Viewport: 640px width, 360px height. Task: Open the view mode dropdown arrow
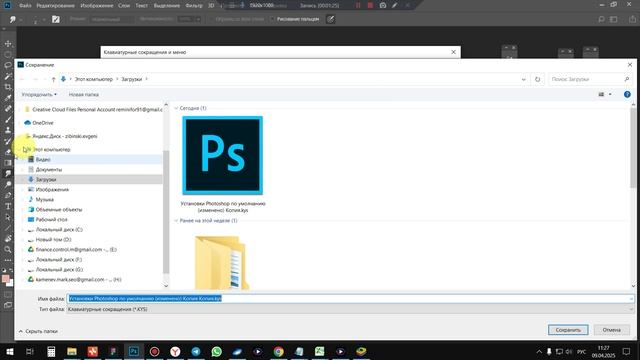tap(610, 94)
